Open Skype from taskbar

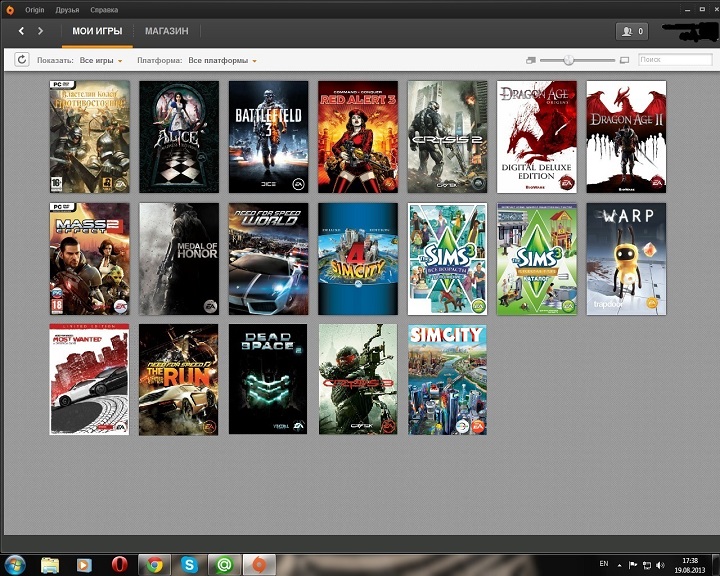coord(189,565)
